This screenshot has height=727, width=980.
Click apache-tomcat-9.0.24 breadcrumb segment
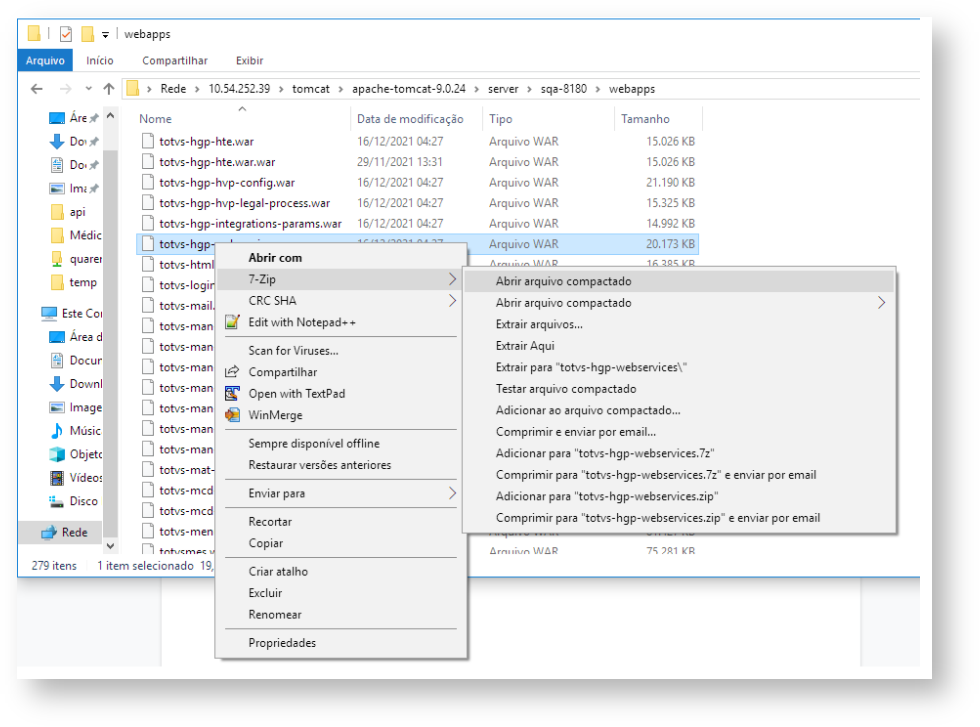409,89
